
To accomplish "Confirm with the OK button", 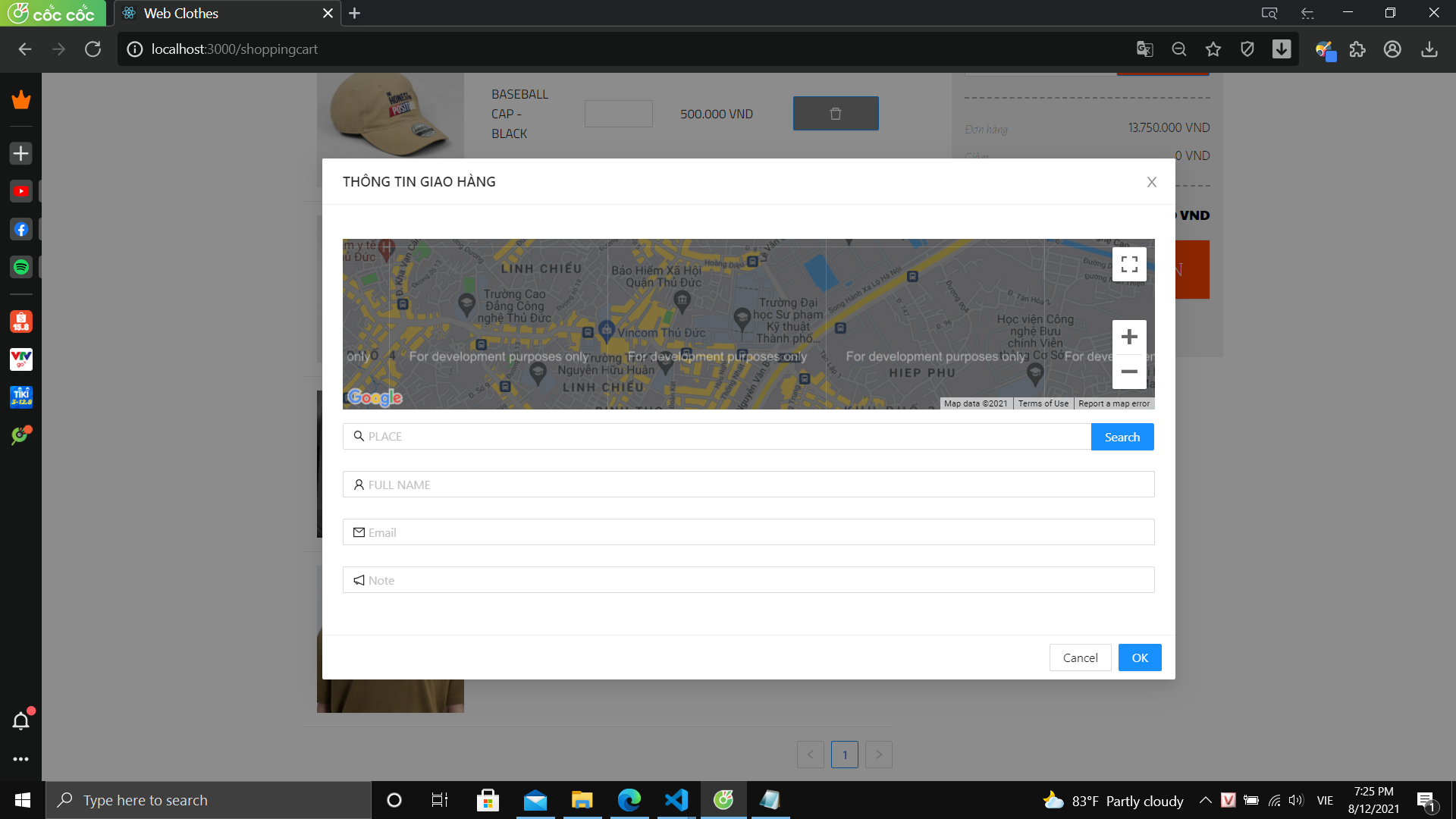I will [x=1140, y=657].
